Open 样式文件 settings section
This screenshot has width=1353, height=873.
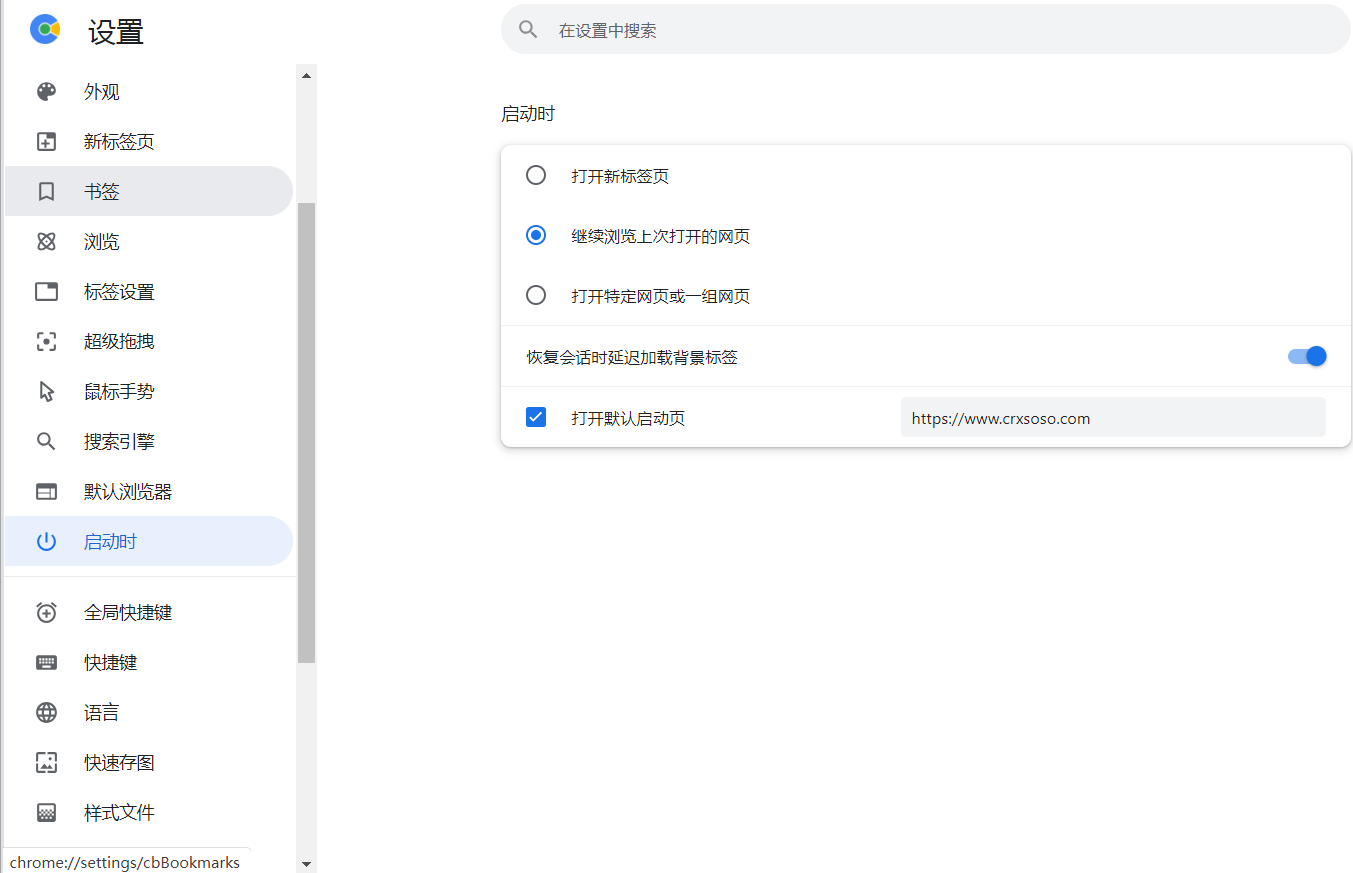[x=149, y=812]
